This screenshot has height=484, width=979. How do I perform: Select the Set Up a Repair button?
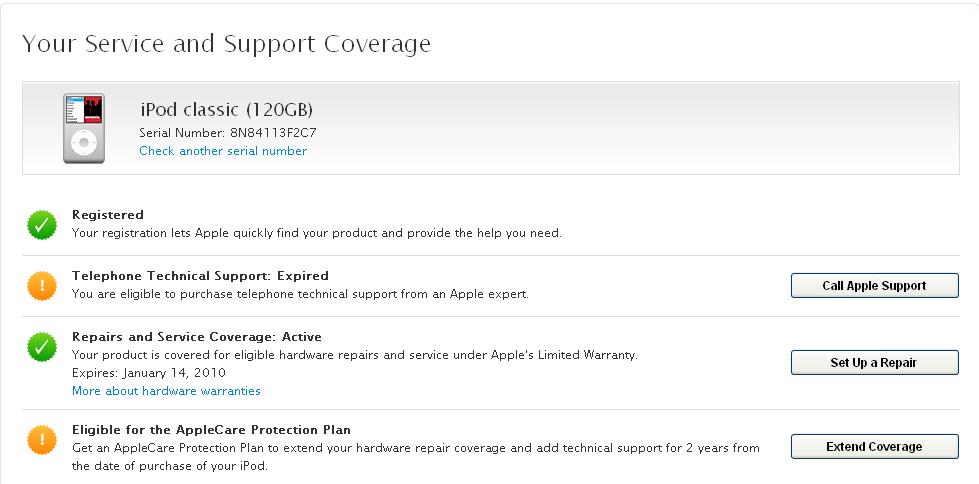point(874,362)
